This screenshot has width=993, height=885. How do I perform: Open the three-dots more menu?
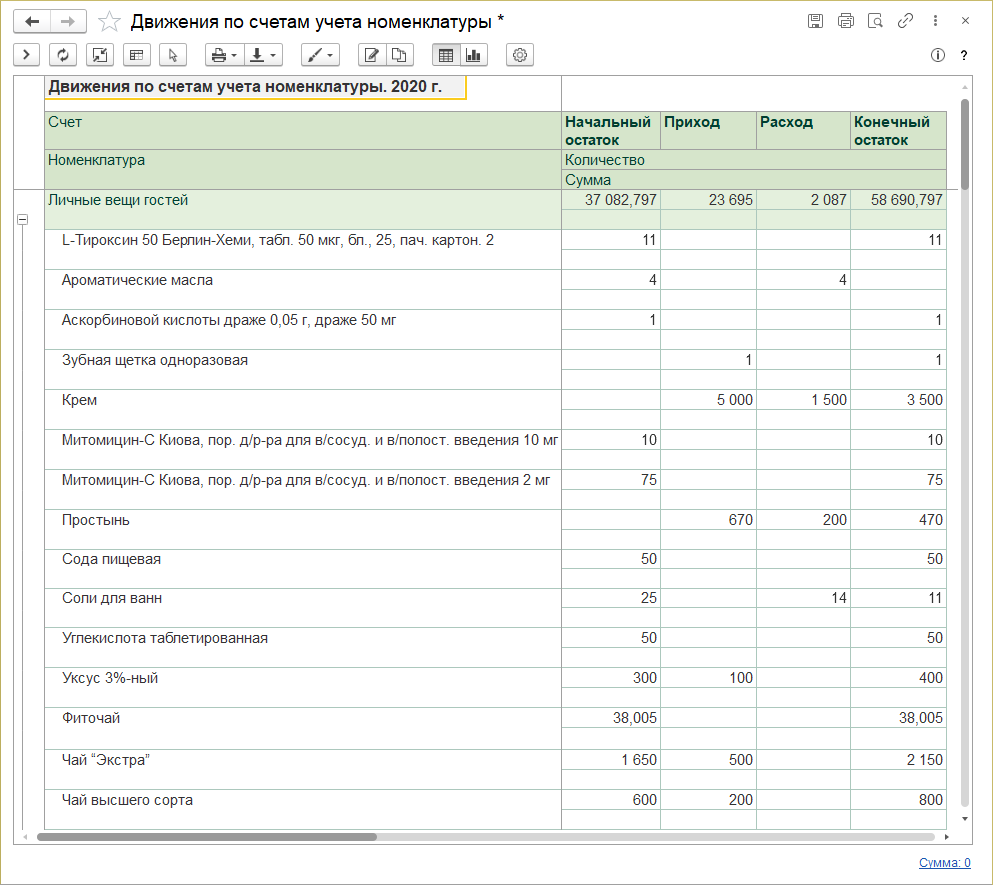pos(935,21)
